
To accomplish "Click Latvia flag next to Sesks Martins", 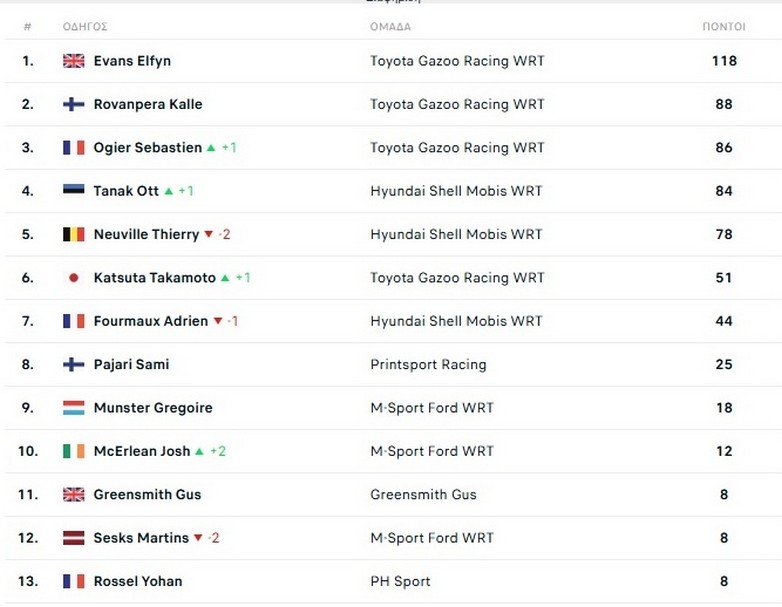I will coord(74,538).
